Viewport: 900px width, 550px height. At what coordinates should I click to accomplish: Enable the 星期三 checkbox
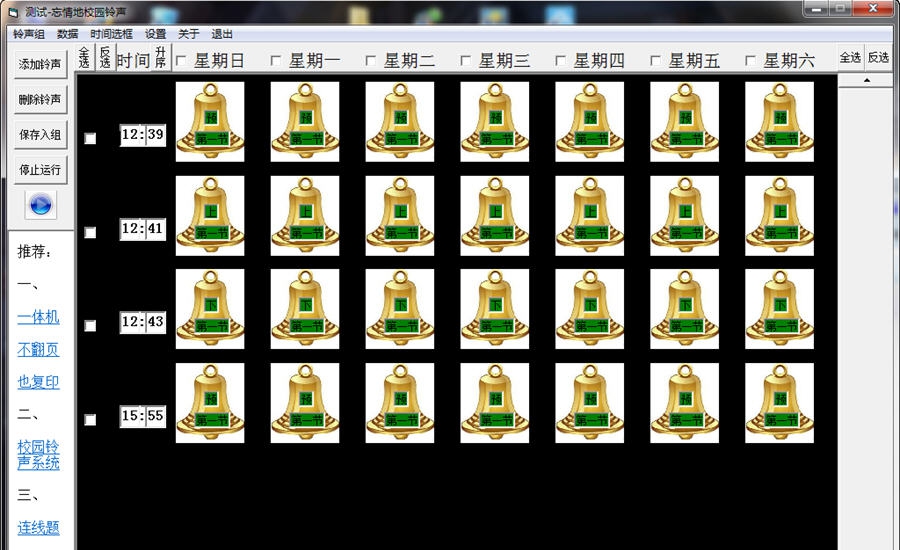[465, 60]
